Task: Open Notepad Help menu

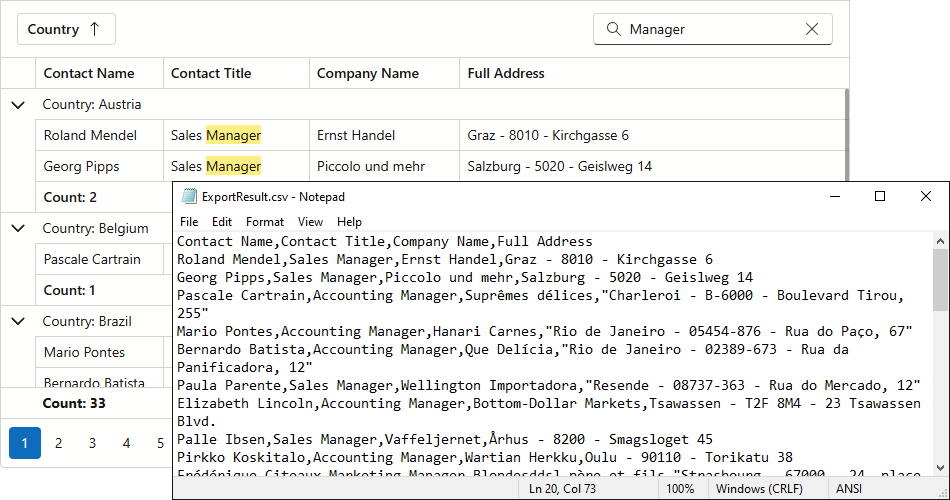Action: [349, 222]
